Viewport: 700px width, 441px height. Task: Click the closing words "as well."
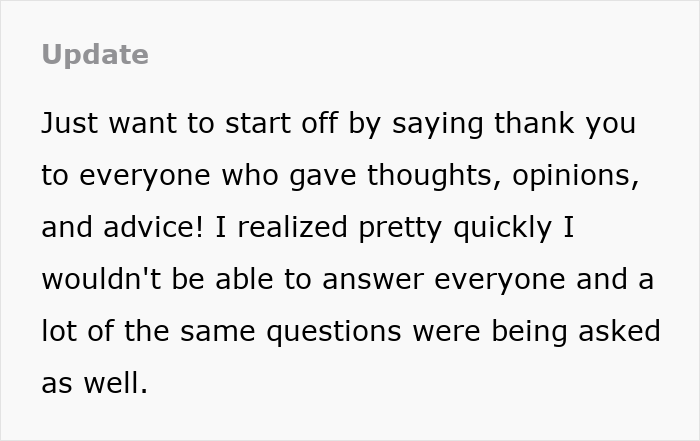pyautogui.click(x=94, y=384)
